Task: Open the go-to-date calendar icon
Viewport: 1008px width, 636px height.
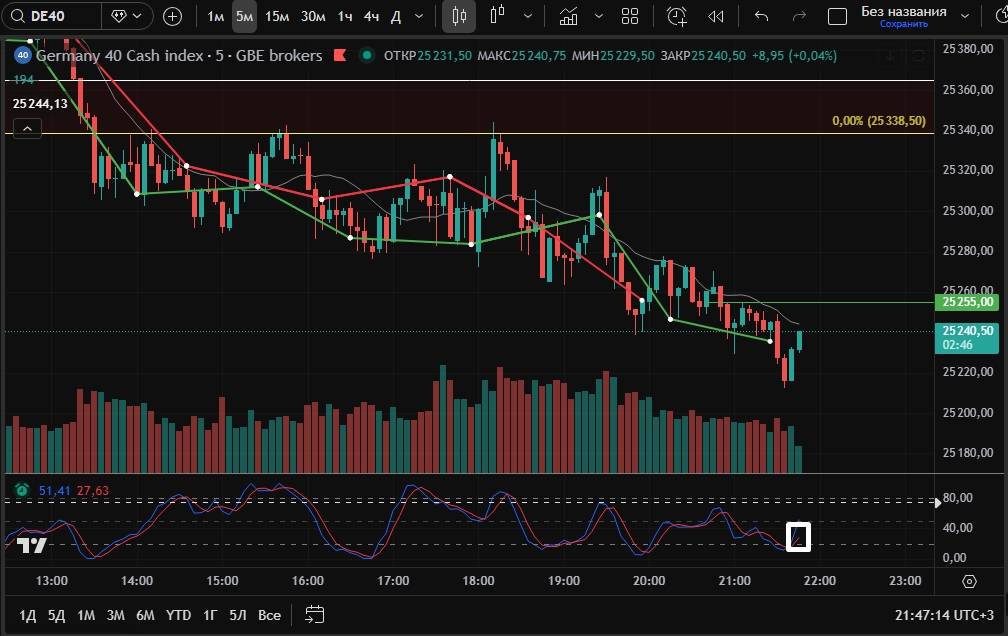Action: point(315,614)
